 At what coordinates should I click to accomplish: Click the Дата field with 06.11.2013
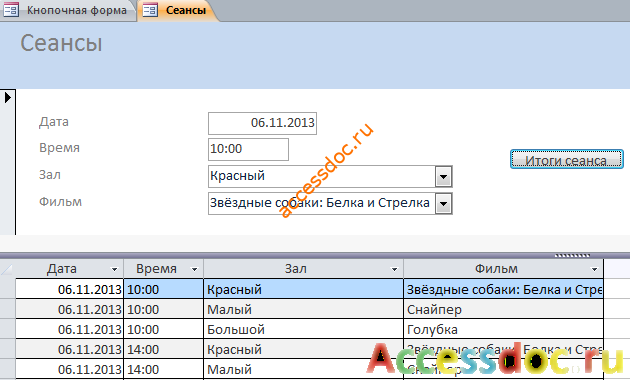click(262, 123)
